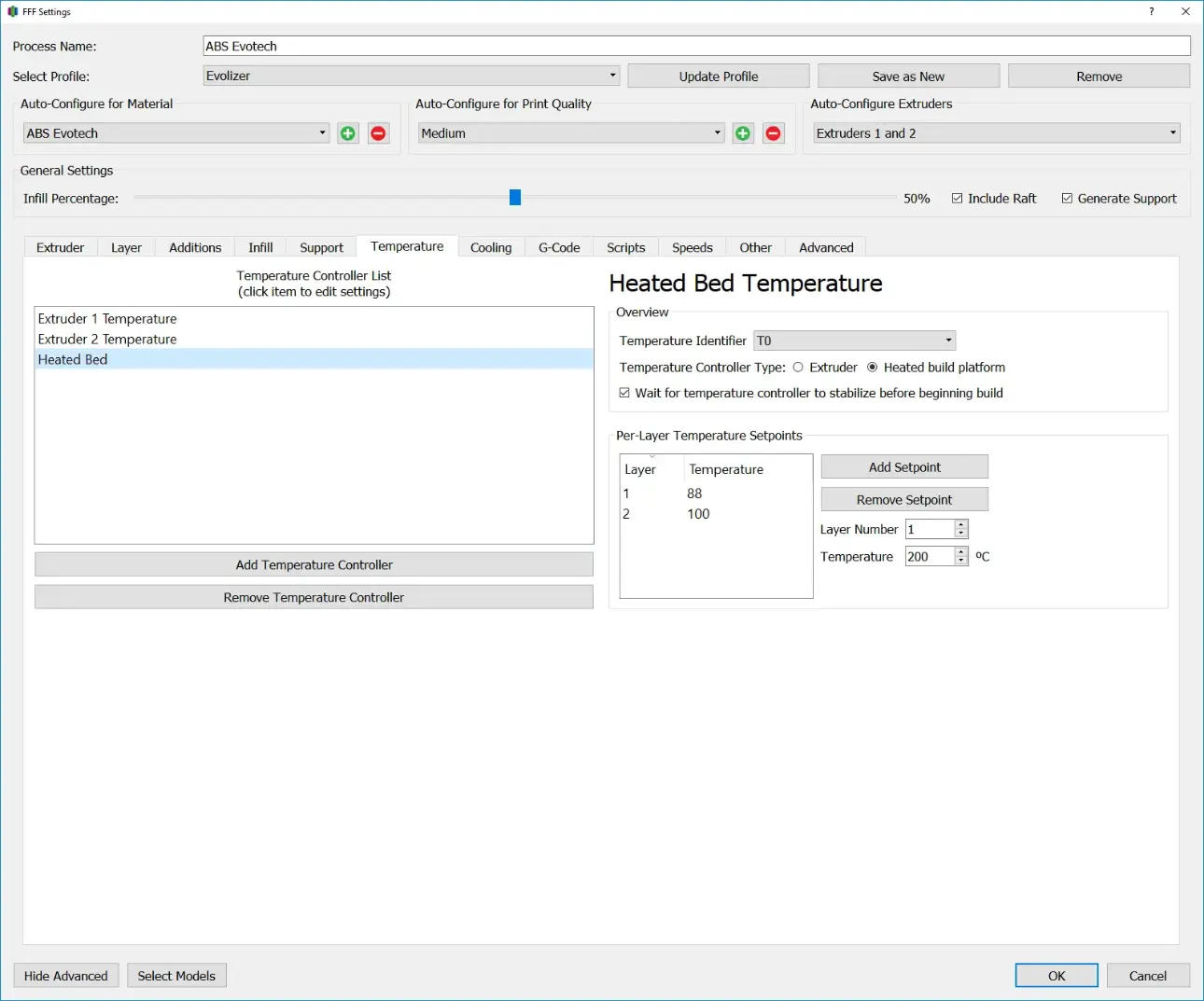Add a new print quality entry
The image size is (1204, 1001).
743,133
